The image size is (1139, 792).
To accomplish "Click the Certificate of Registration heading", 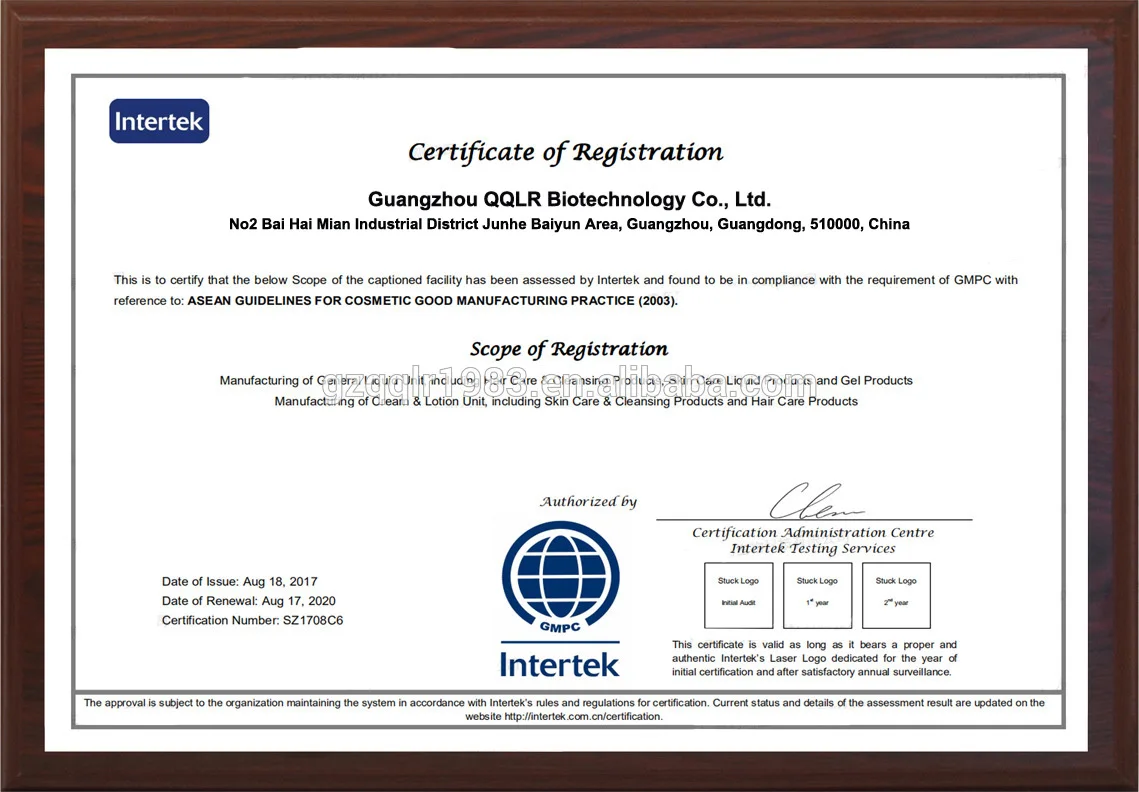I will pos(565,153).
